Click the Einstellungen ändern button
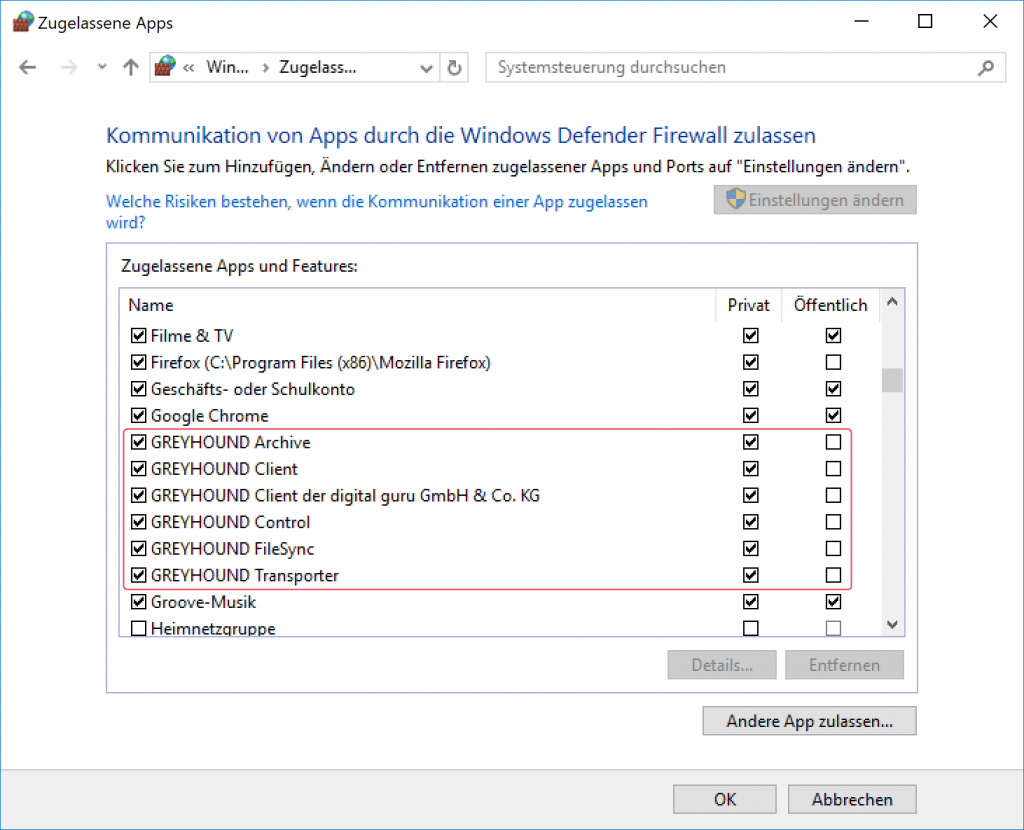 [815, 200]
